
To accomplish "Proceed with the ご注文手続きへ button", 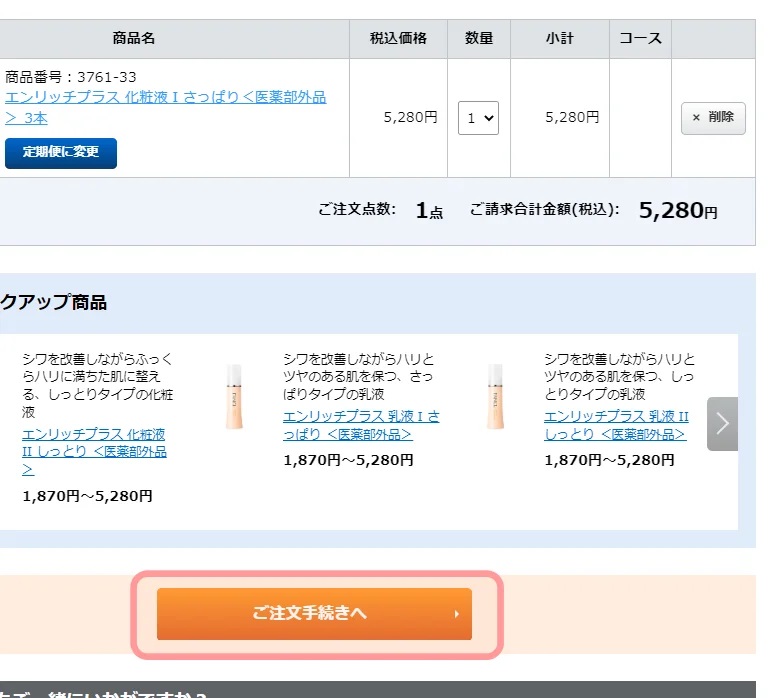I will (x=314, y=614).
